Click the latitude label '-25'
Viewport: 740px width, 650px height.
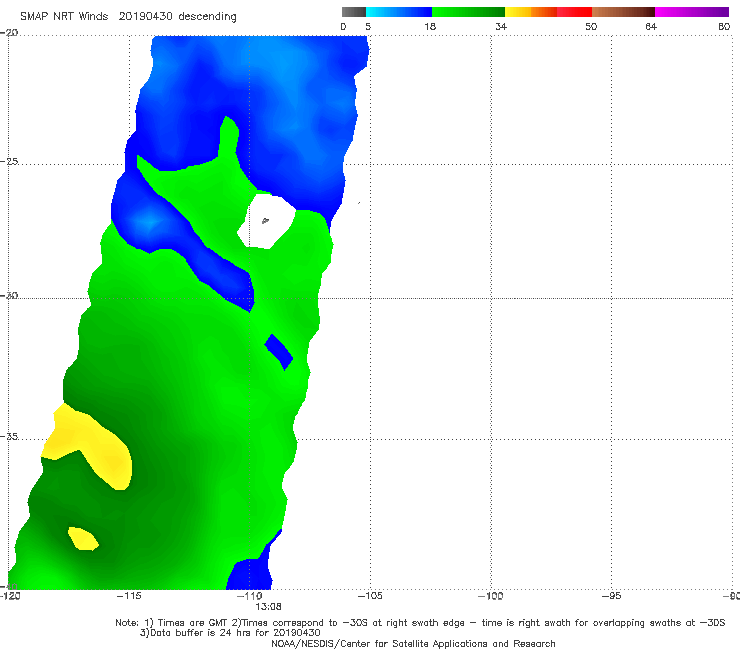(9, 161)
